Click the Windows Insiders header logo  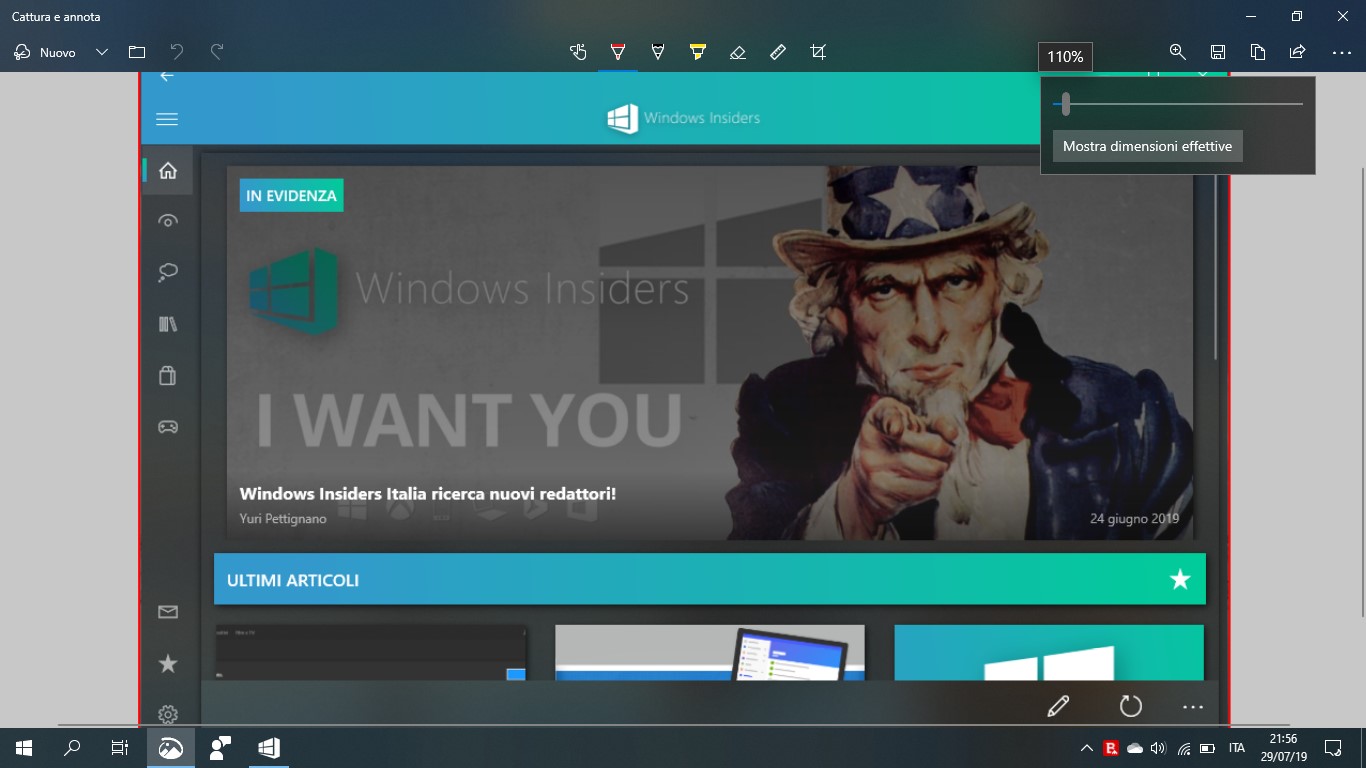coord(683,118)
